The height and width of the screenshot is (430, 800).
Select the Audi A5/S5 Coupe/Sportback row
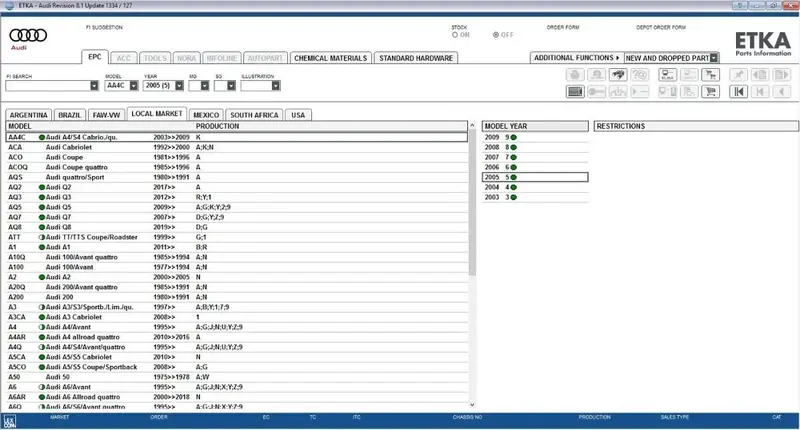237,367
